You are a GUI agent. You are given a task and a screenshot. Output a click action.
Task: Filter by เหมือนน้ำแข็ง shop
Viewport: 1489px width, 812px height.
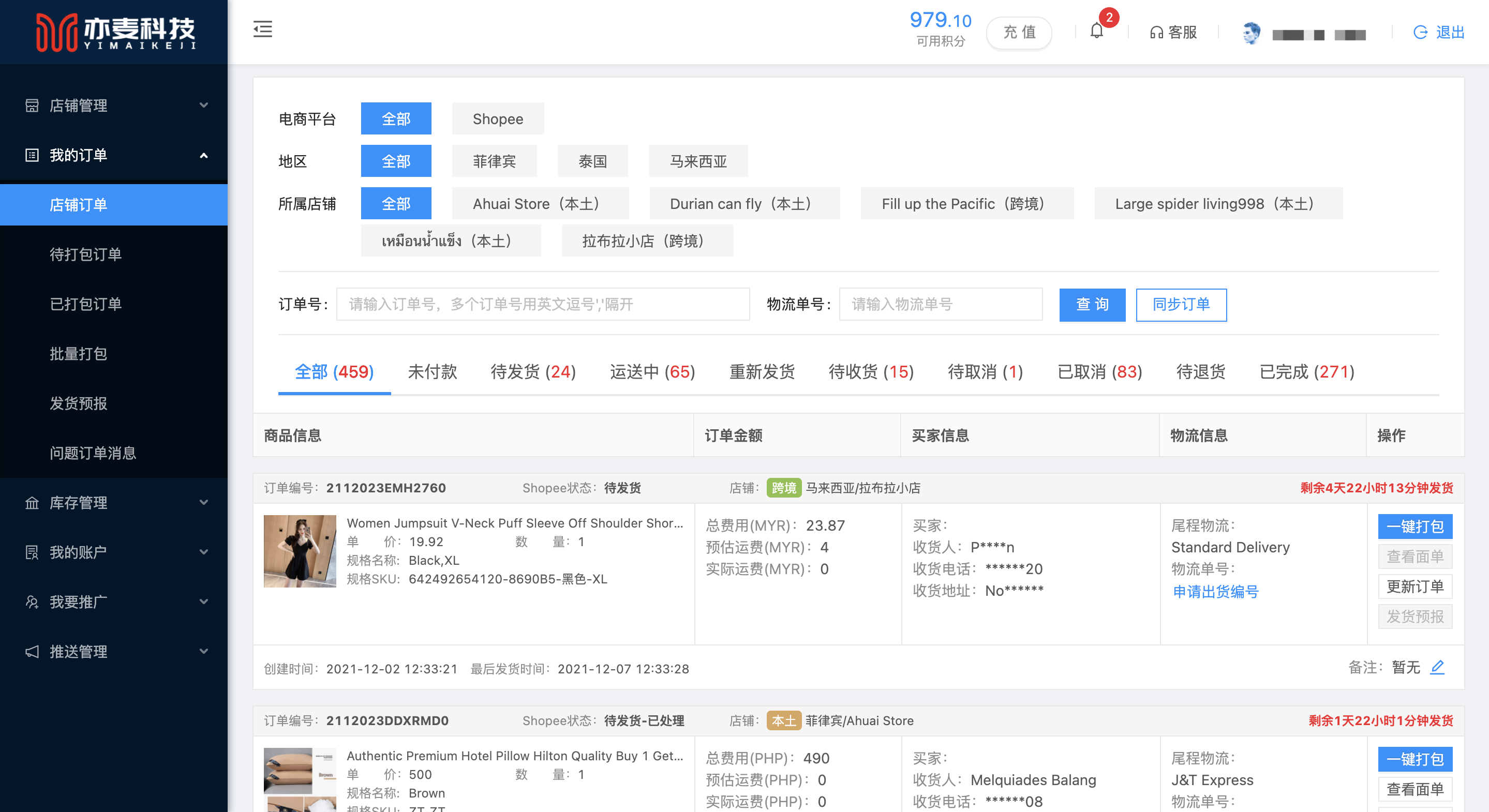tap(451, 240)
